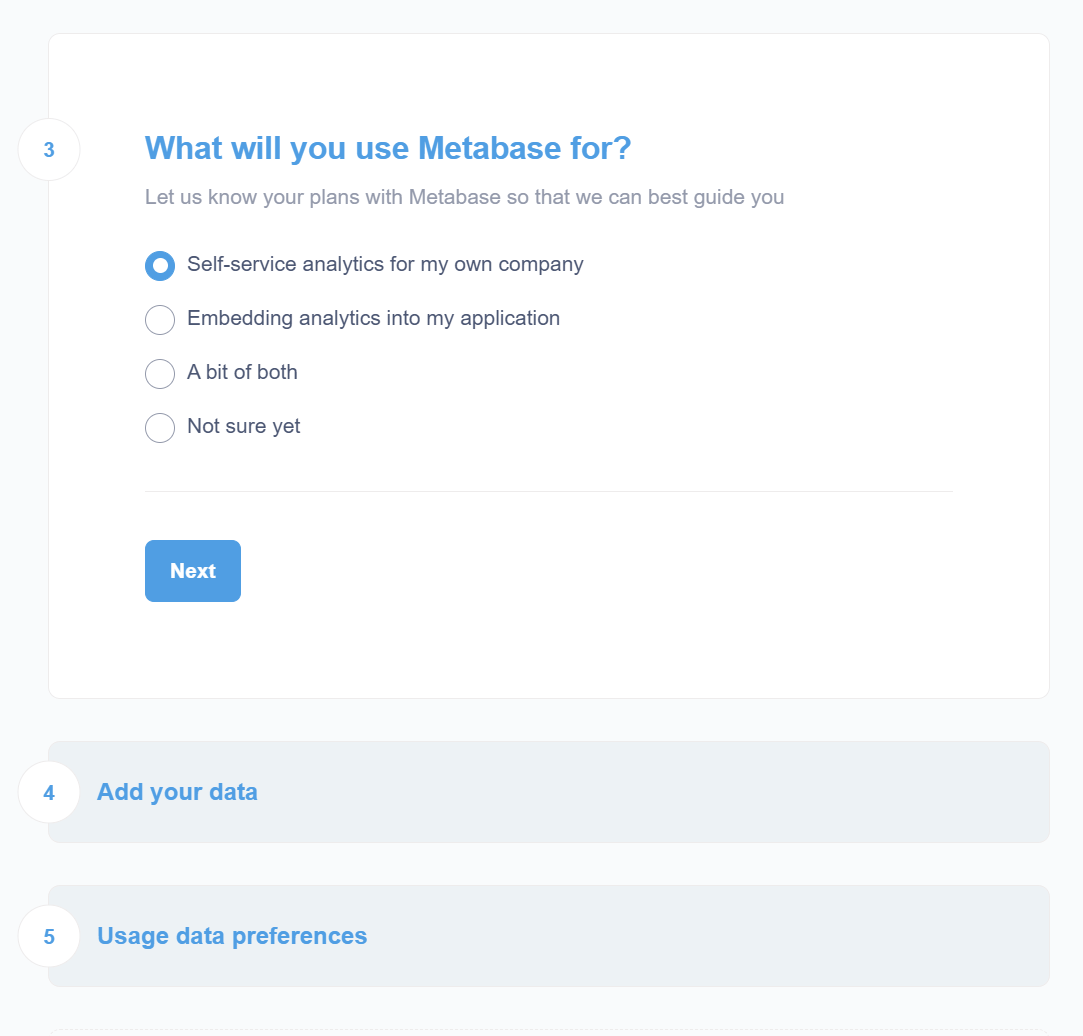Click the 'Add your data' label
The height and width of the screenshot is (1036, 1083).
point(177,791)
